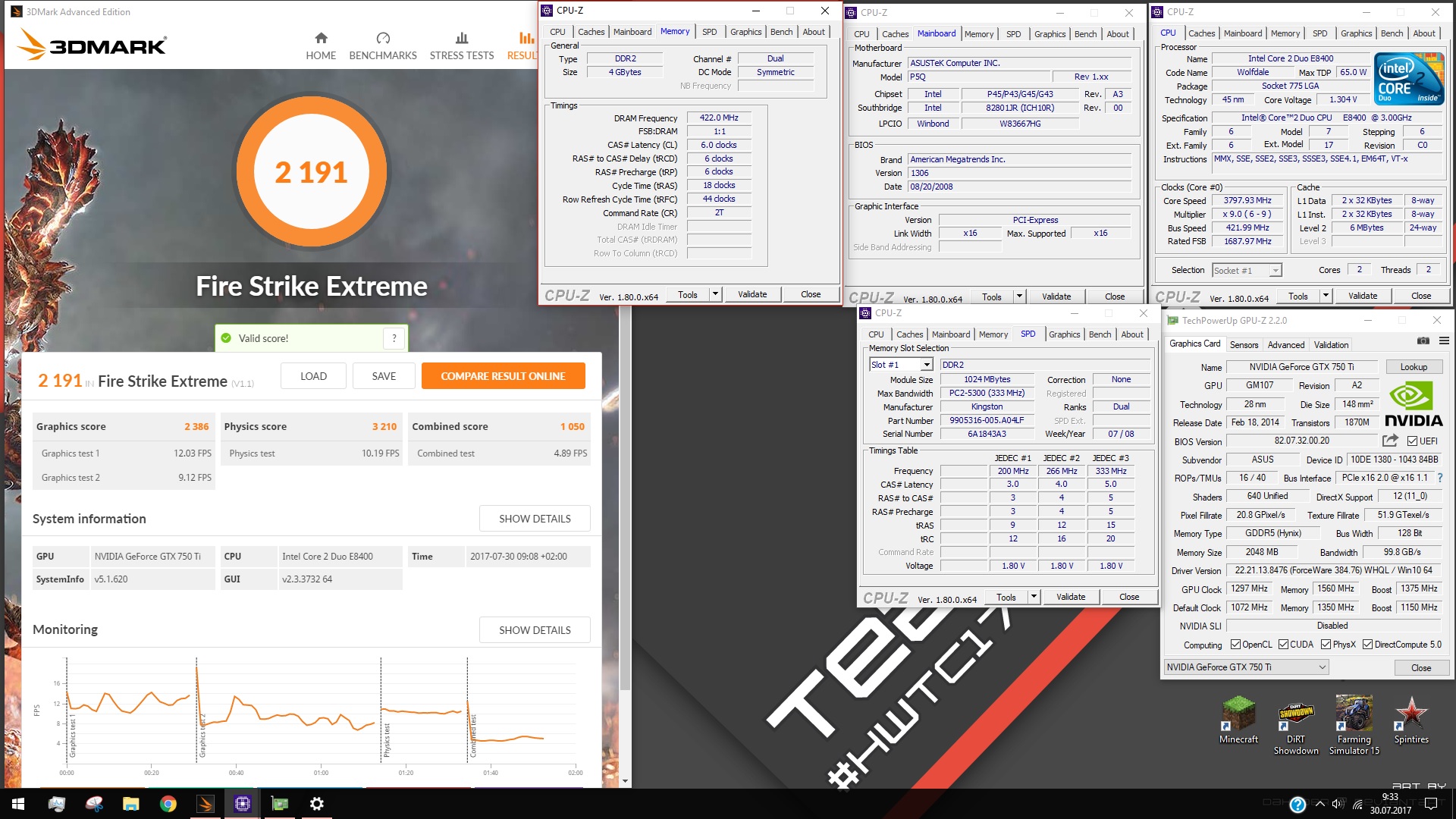Toggle the PhysX checkbox in GPU-Z
Image resolution: width=1456 pixels, height=819 pixels.
point(1326,645)
